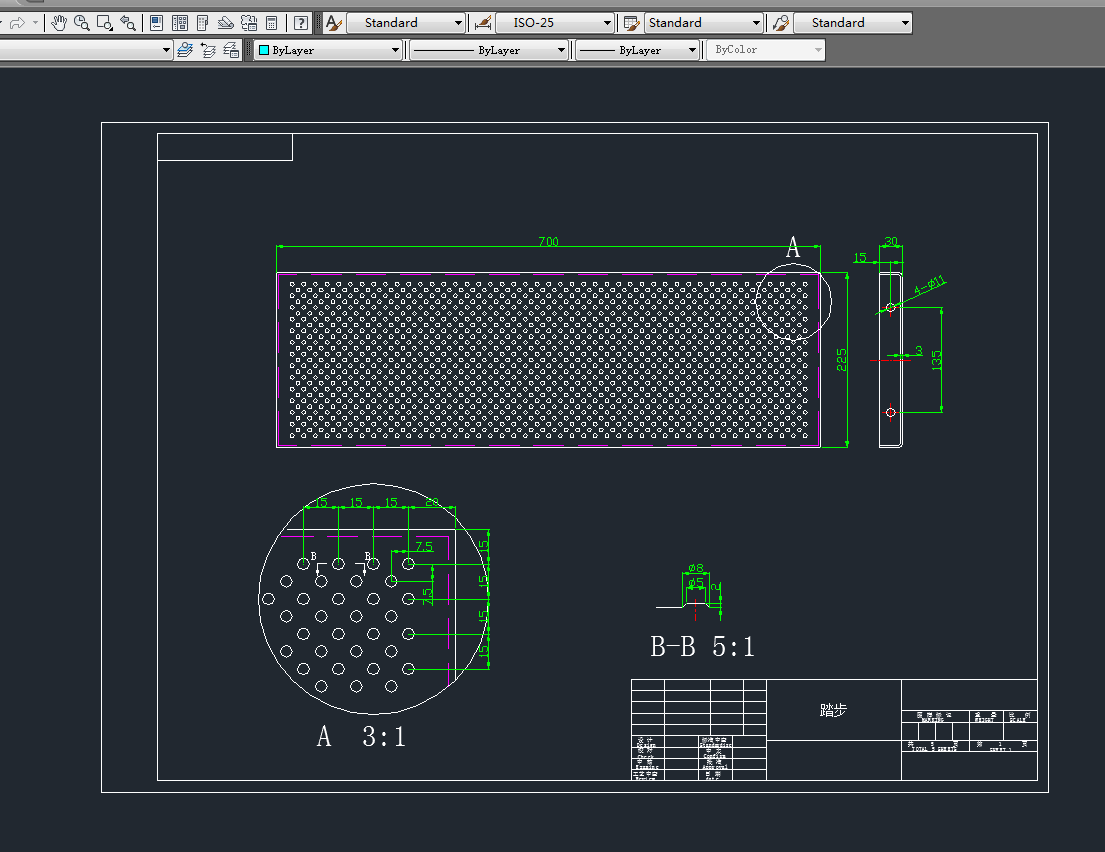Select the 踏步 title block text
The width and height of the screenshot is (1105, 852).
(x=833, y=710)
